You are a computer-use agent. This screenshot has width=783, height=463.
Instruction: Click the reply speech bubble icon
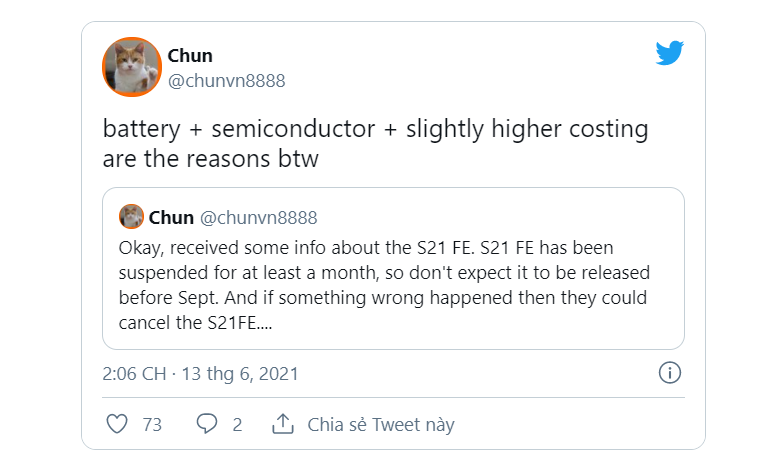(x=207, y=424)
